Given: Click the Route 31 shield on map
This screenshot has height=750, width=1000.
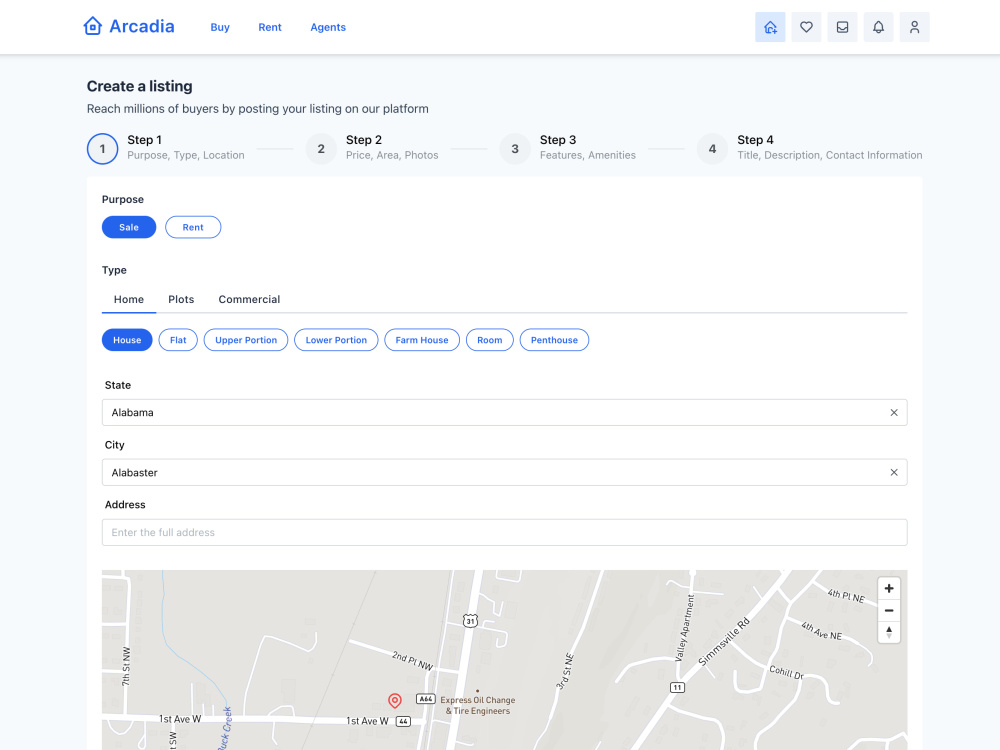Looking at the screenshot, I should 470,621.
